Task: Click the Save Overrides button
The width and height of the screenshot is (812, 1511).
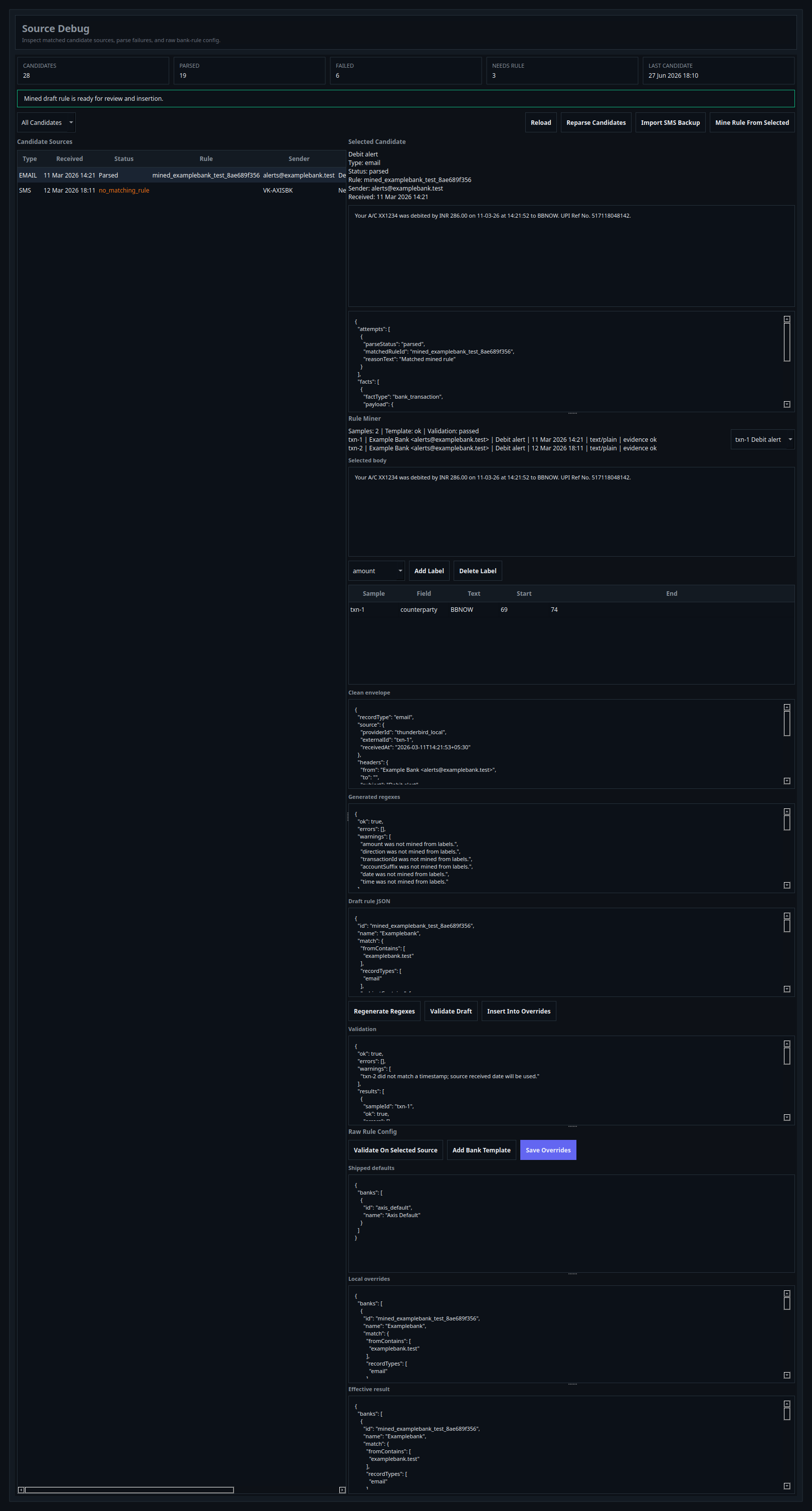Action: tap(548, 1150)
